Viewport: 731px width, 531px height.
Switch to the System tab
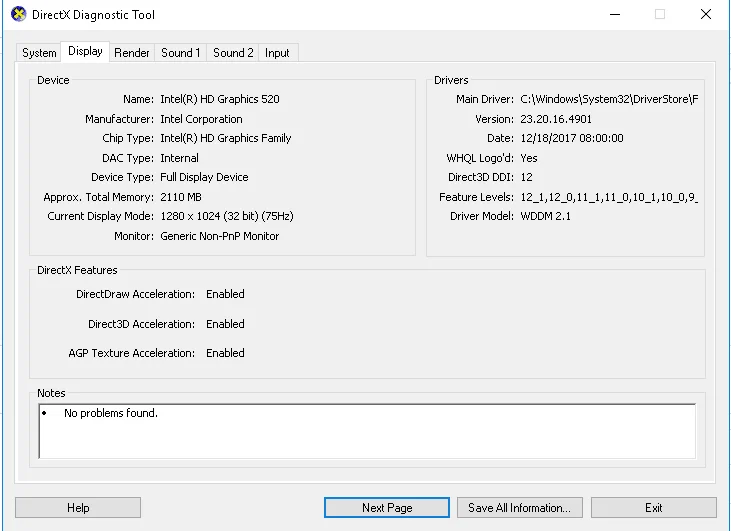pyautogui.click(x=39, y=53)
